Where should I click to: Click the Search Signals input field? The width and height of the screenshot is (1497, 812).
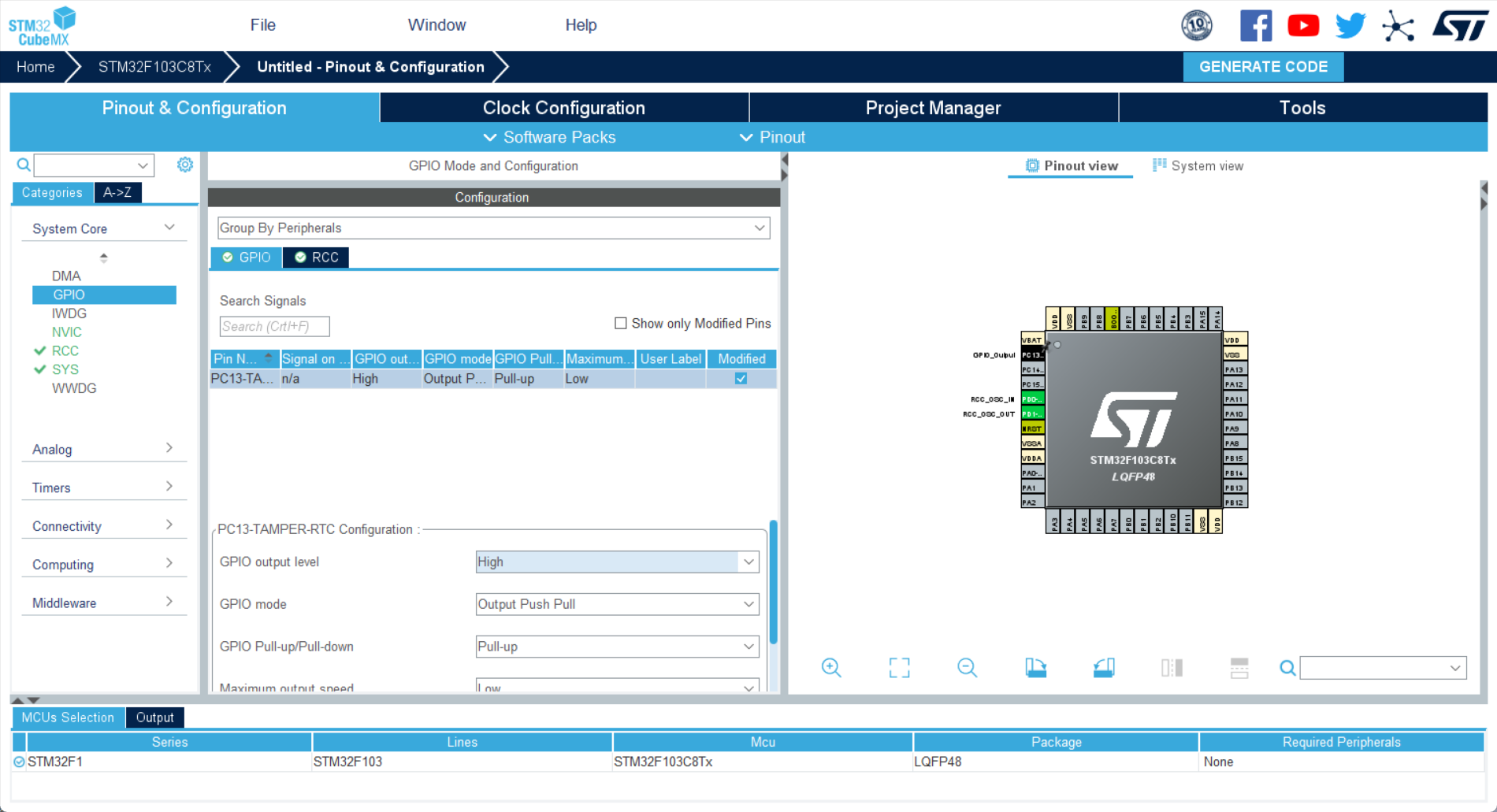(x=274, y=326)
